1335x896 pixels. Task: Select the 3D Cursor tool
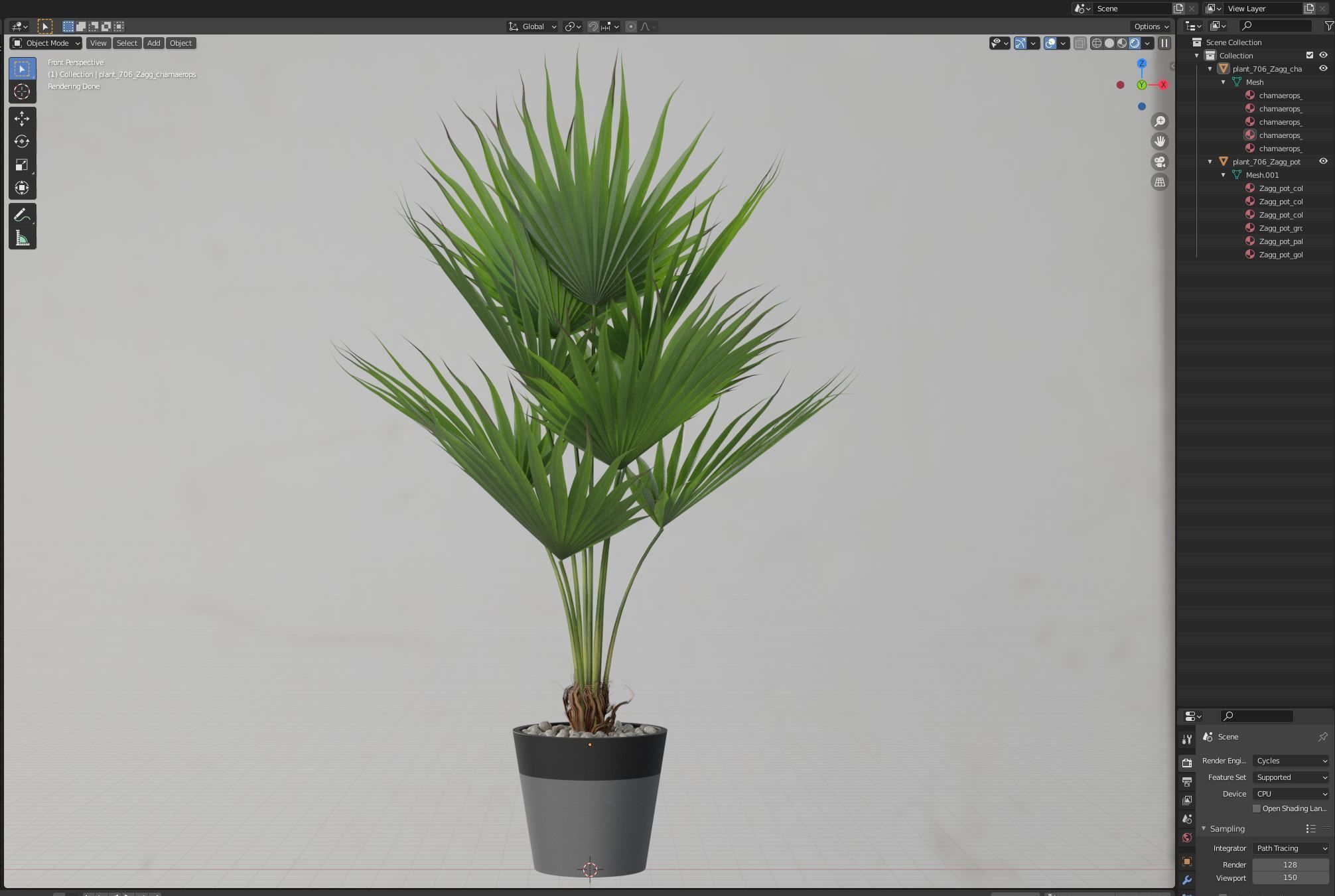pos(22,92)
